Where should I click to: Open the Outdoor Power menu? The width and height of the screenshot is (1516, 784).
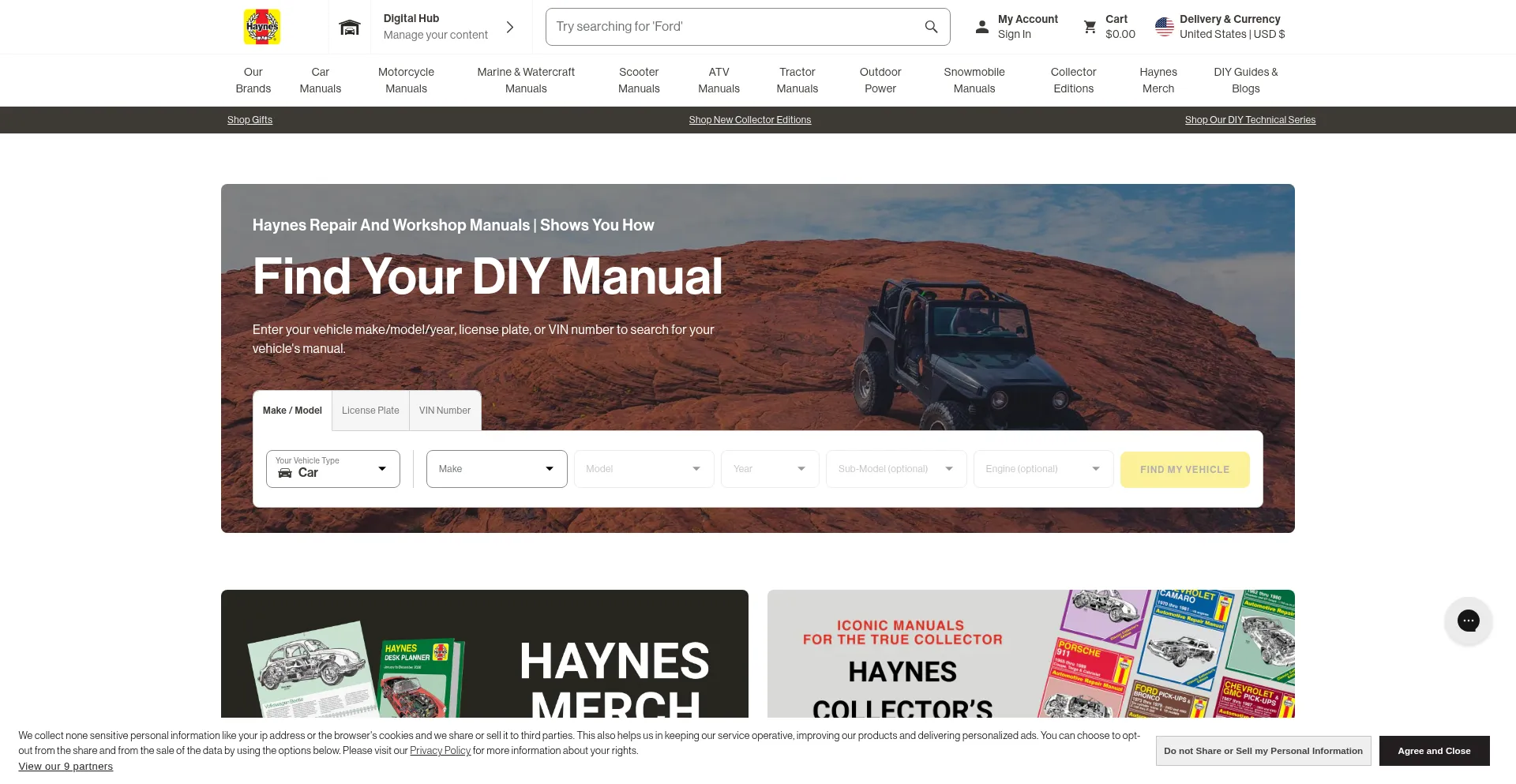[880, 81]
